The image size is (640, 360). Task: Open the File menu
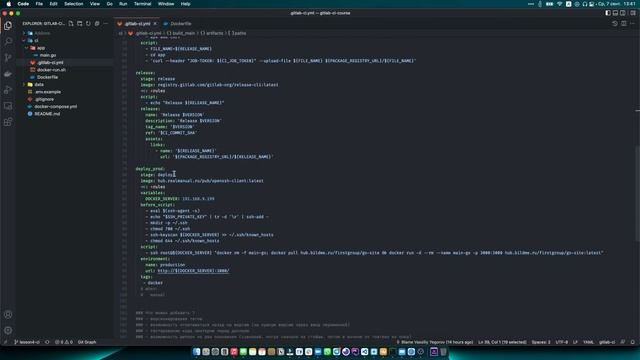pos(39,4)
